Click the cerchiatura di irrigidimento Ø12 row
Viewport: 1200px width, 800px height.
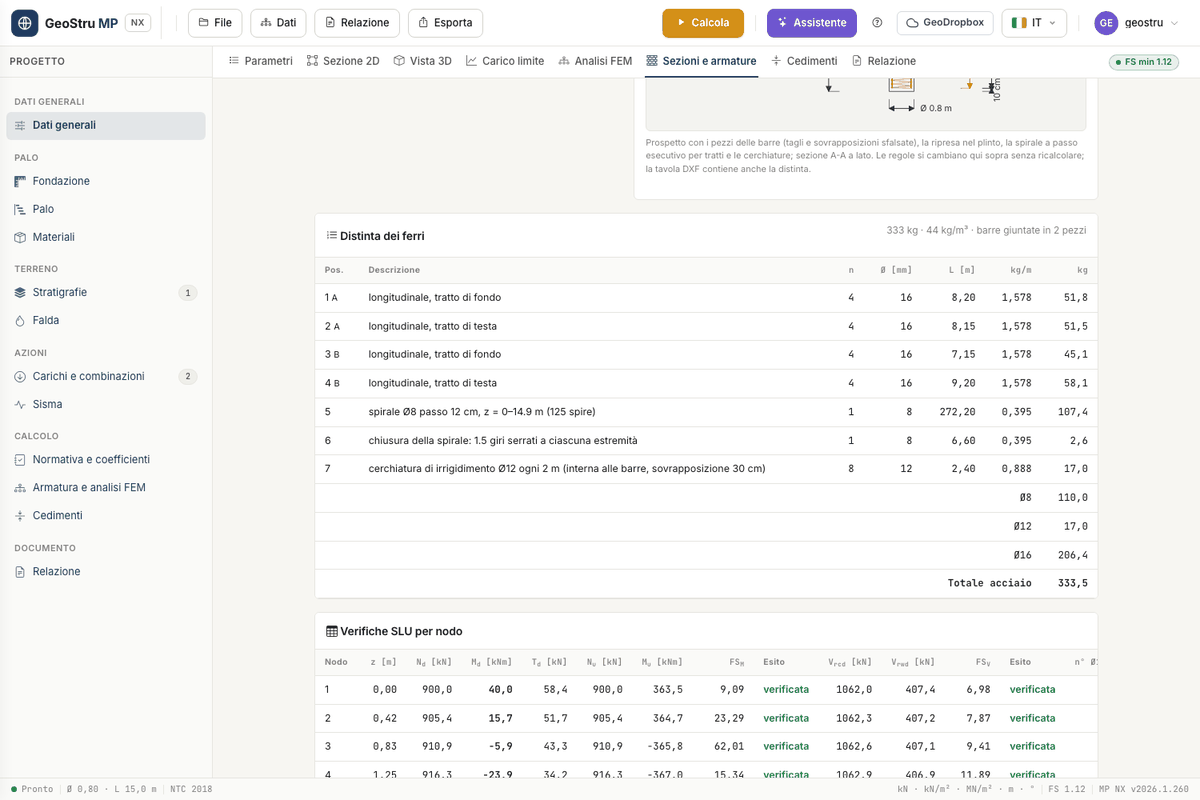706,469
